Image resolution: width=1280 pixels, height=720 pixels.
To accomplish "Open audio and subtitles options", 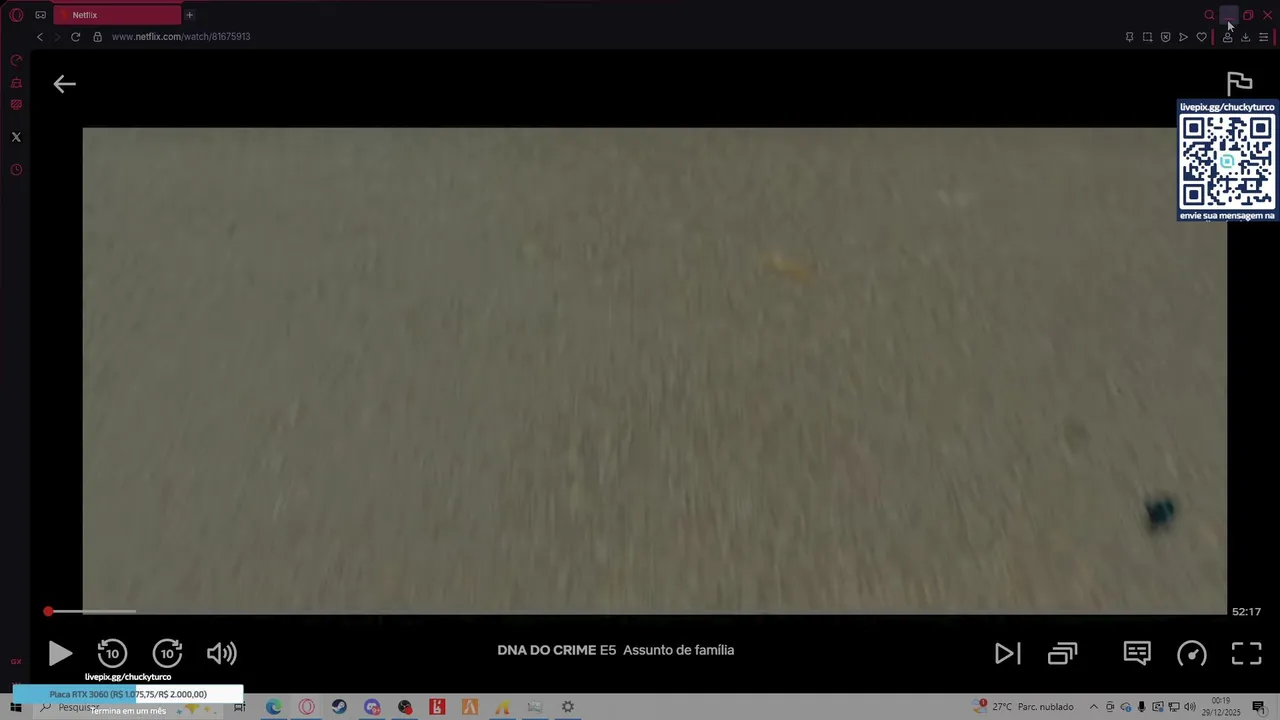I will click(1137, 654).
